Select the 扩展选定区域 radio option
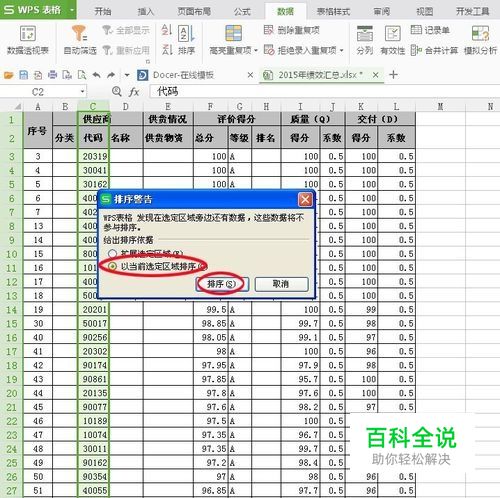Screen dimensions: 500x498 pos(112,254)
